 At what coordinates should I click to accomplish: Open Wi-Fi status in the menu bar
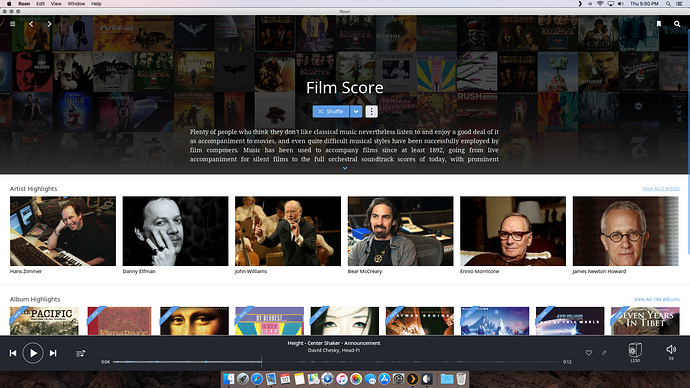(600, 4)
